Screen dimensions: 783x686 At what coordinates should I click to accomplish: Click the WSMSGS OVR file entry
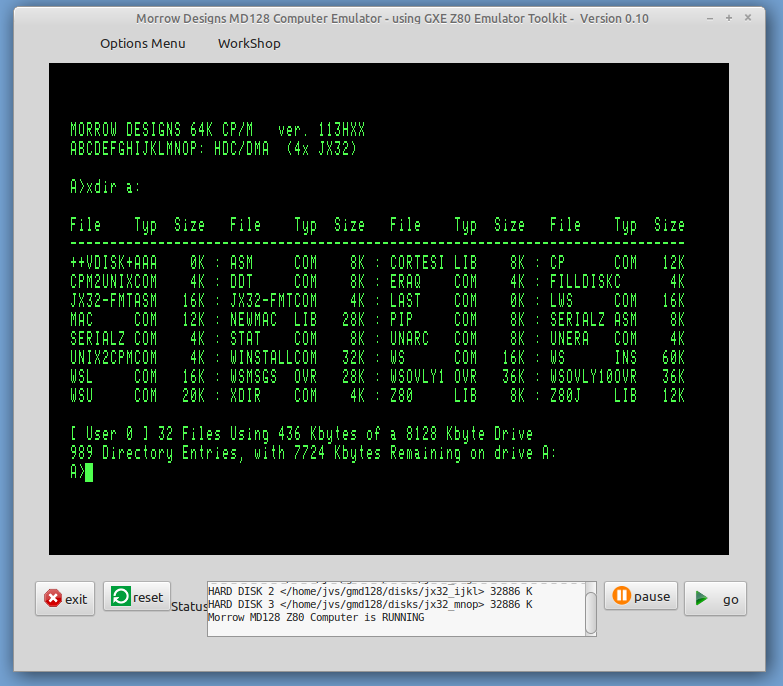click(298, 376)
